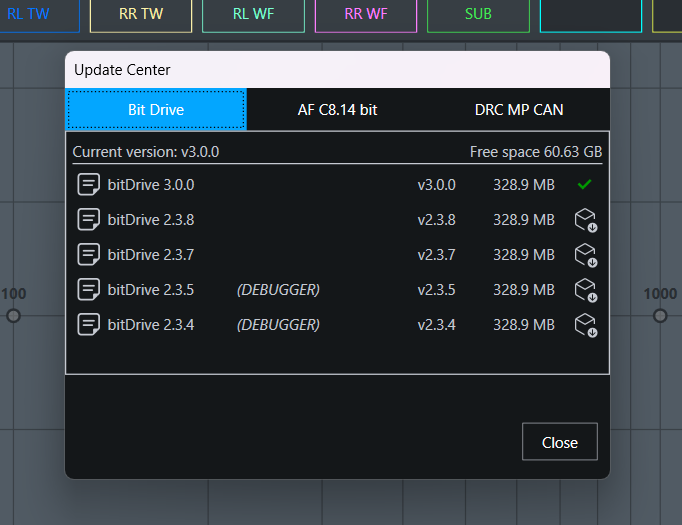Viewport: 682px width, 525px height.
Task: Open release notes icon for bitDrive 2.3.7
Action: pos(89,254)
